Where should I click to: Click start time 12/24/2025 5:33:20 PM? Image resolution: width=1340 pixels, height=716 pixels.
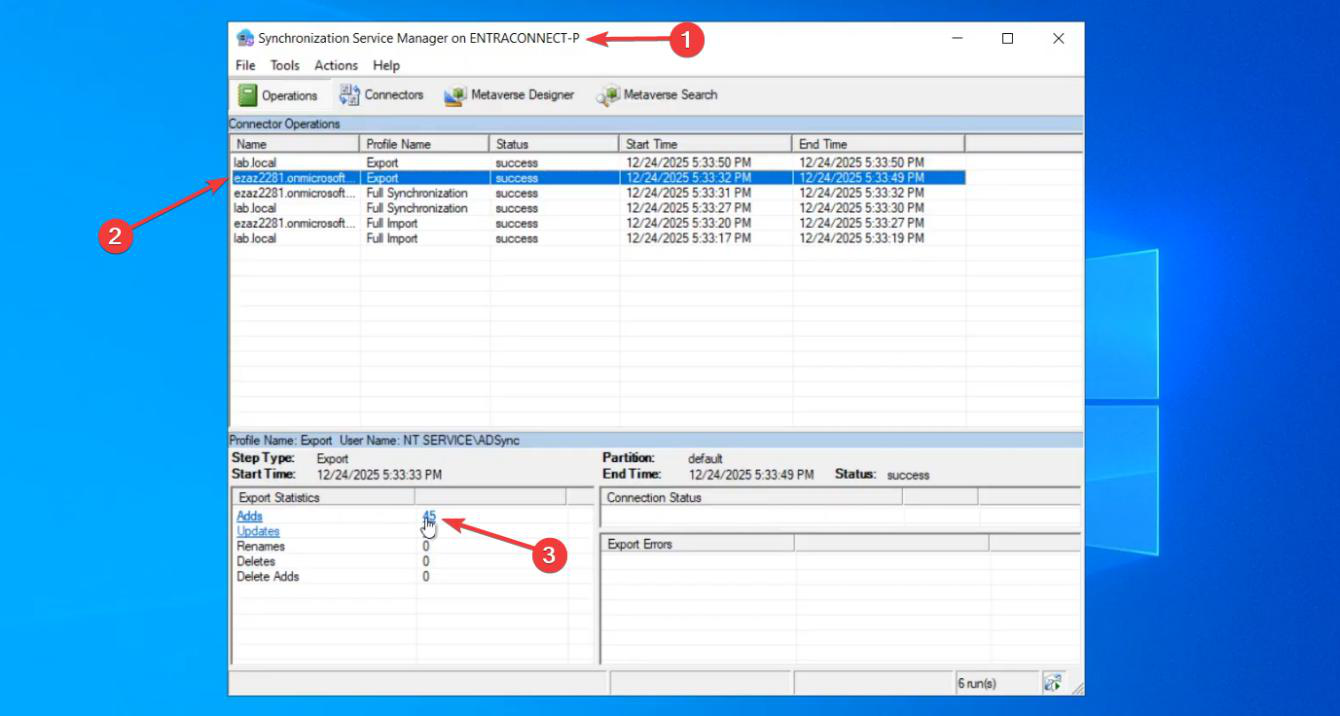[689, 223]
